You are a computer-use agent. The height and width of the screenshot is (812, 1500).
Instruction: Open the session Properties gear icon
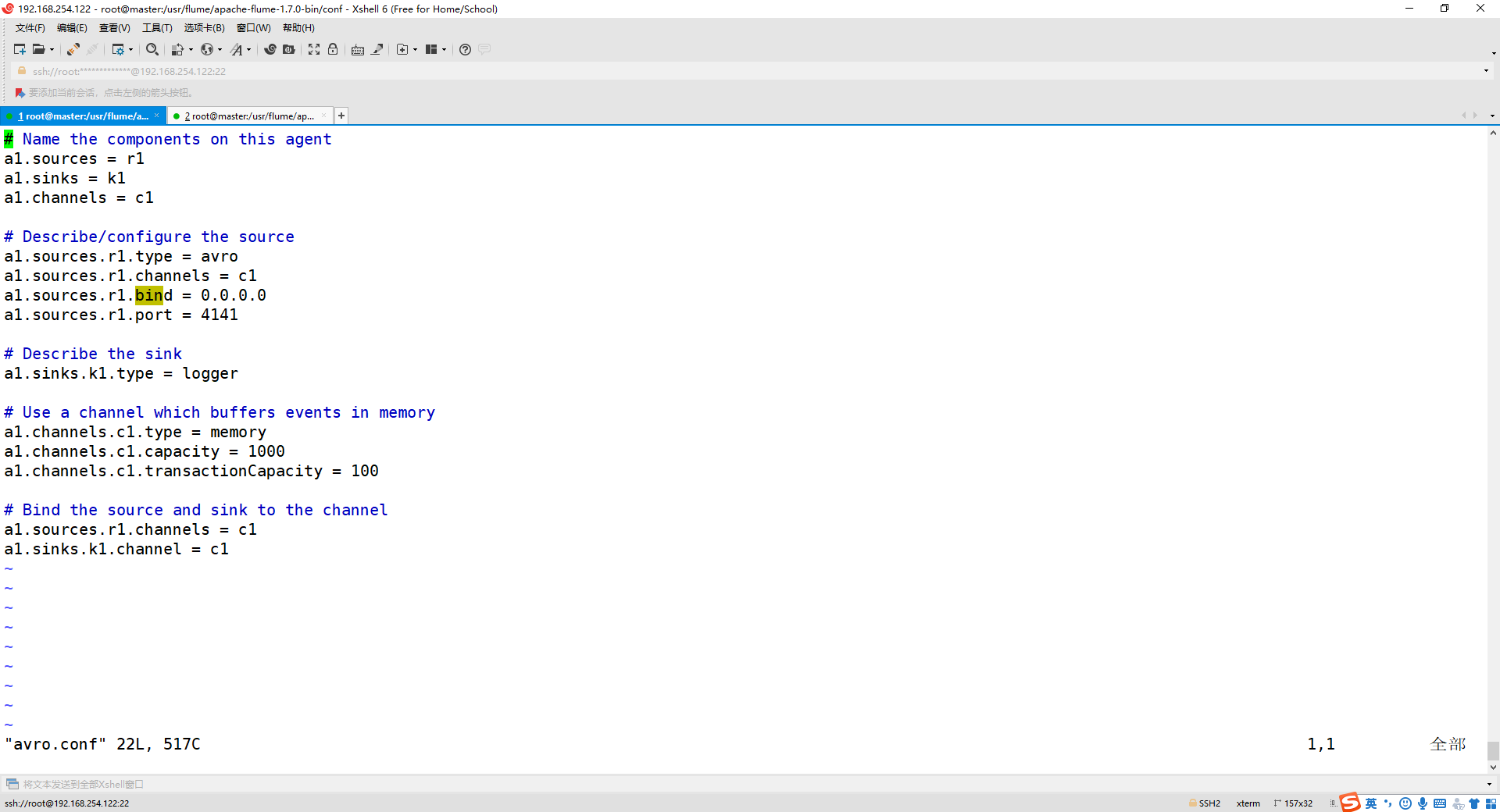pos(118,49)
